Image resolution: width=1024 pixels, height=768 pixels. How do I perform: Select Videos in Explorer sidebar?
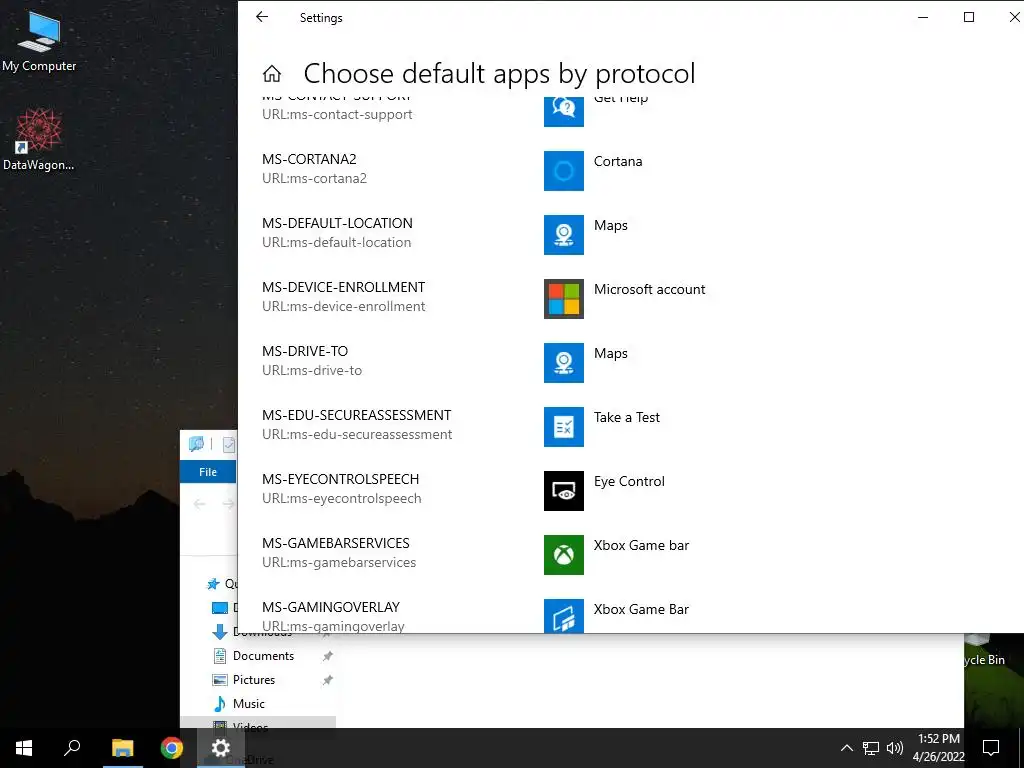[x=250, y=727]
